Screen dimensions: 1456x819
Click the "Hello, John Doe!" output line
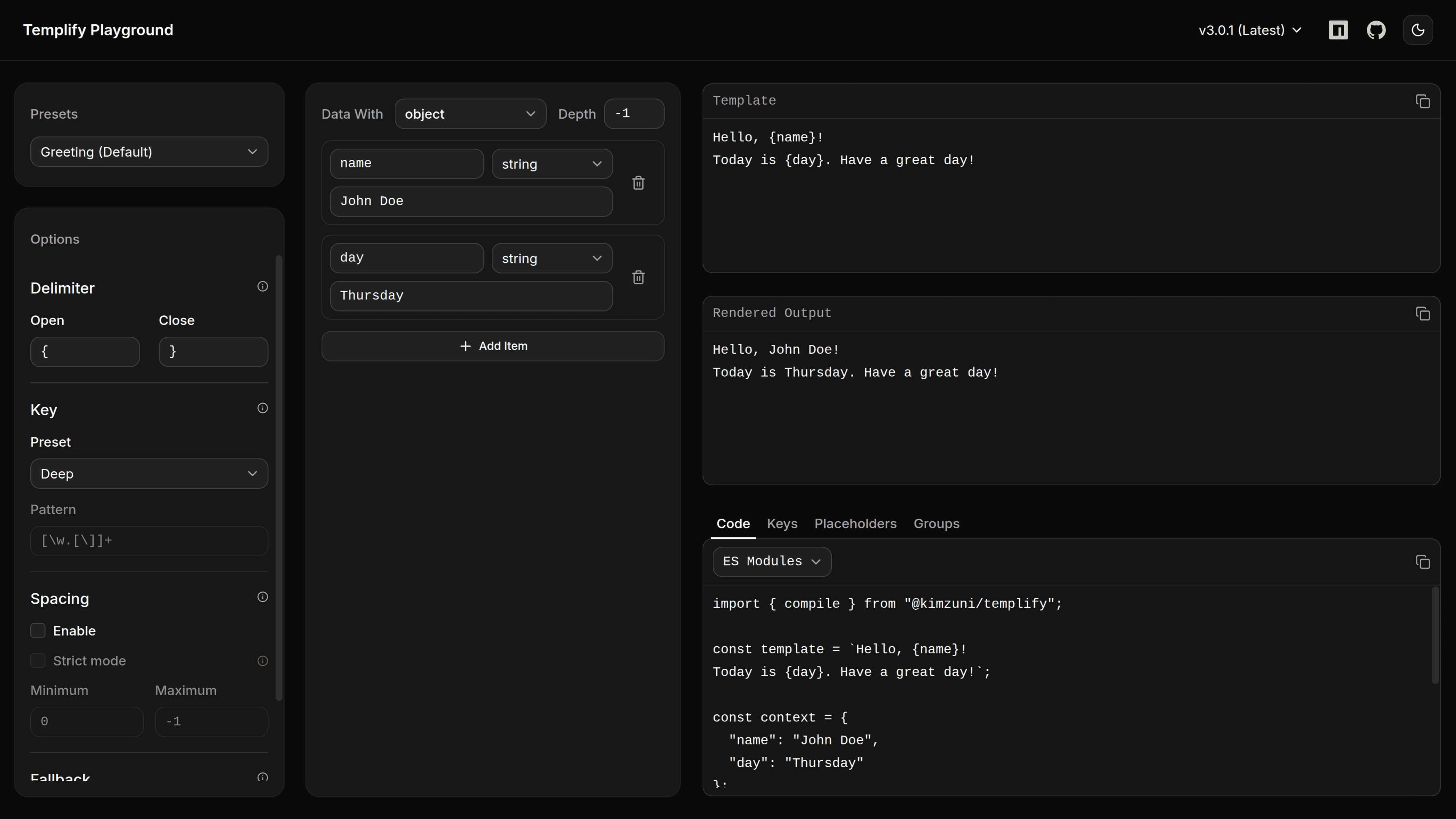[x=775, y=350]
